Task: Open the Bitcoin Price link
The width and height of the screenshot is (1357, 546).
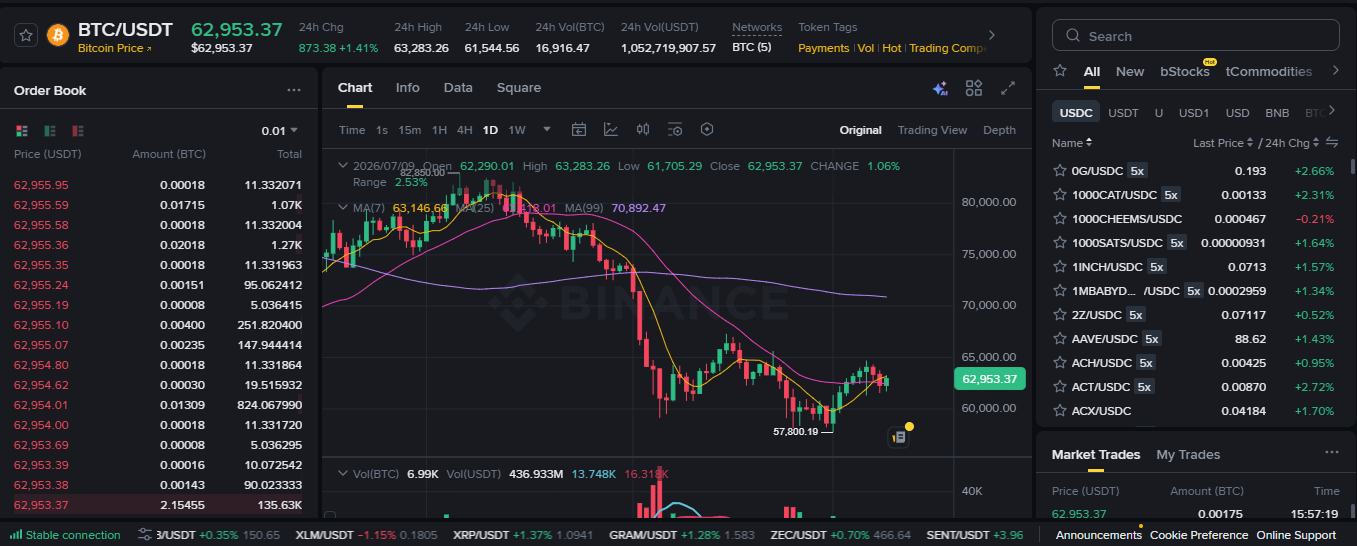Action: click(115, 48)
